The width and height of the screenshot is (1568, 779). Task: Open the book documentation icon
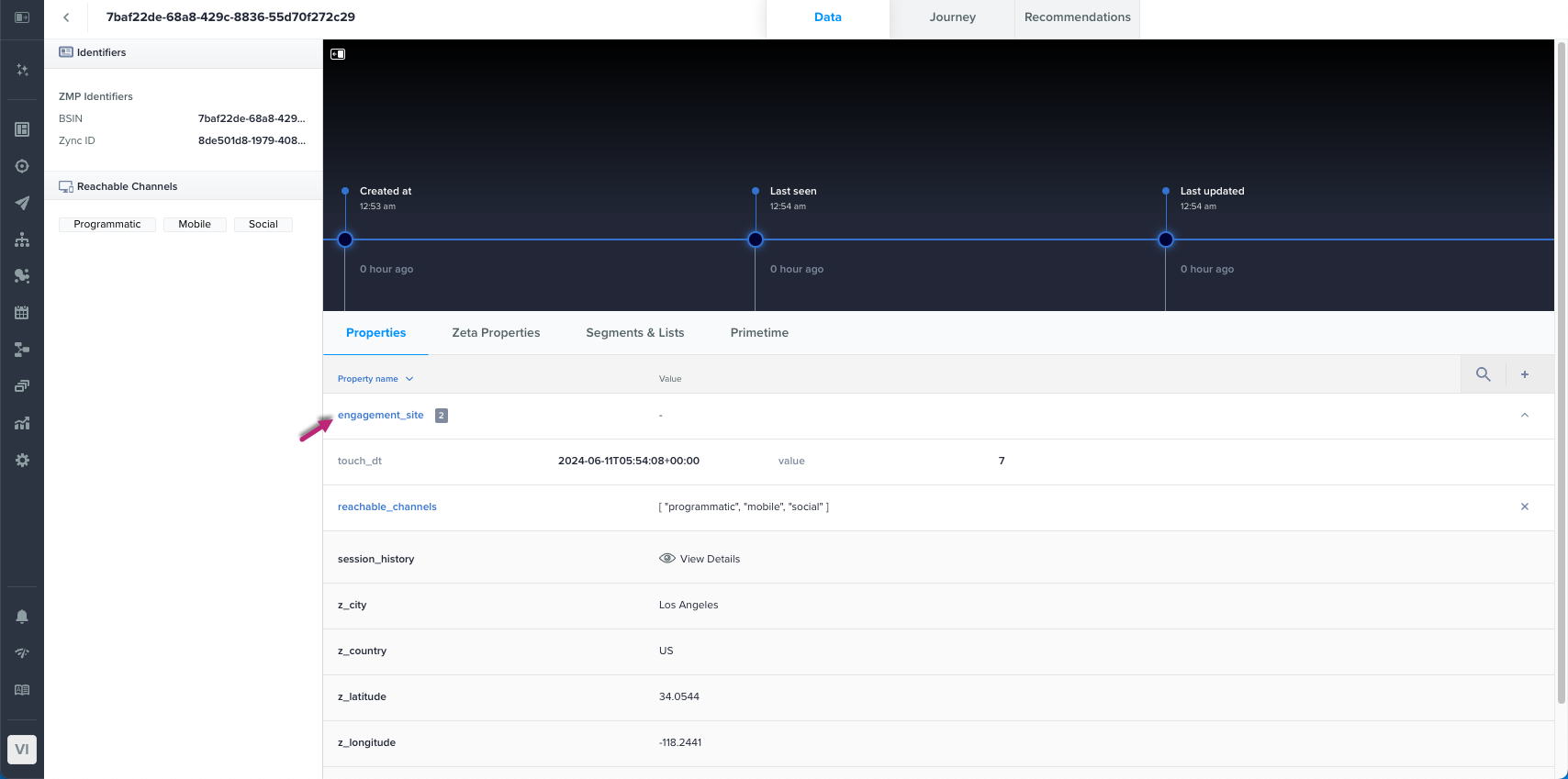click(x=22, y=690)
